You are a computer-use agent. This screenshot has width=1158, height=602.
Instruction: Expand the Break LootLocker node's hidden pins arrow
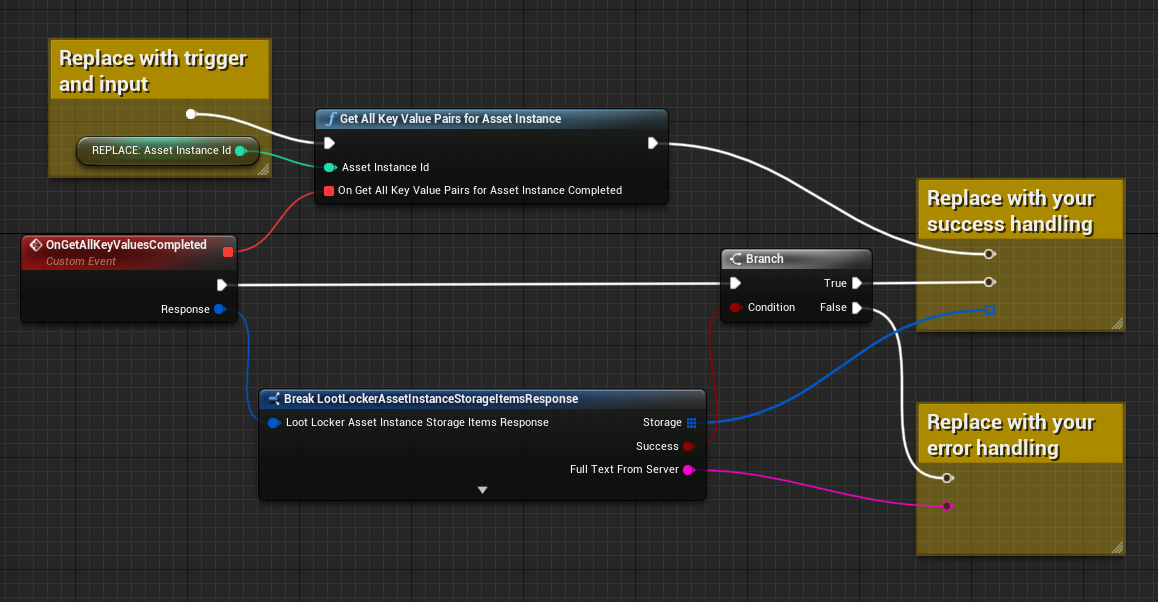482,490
